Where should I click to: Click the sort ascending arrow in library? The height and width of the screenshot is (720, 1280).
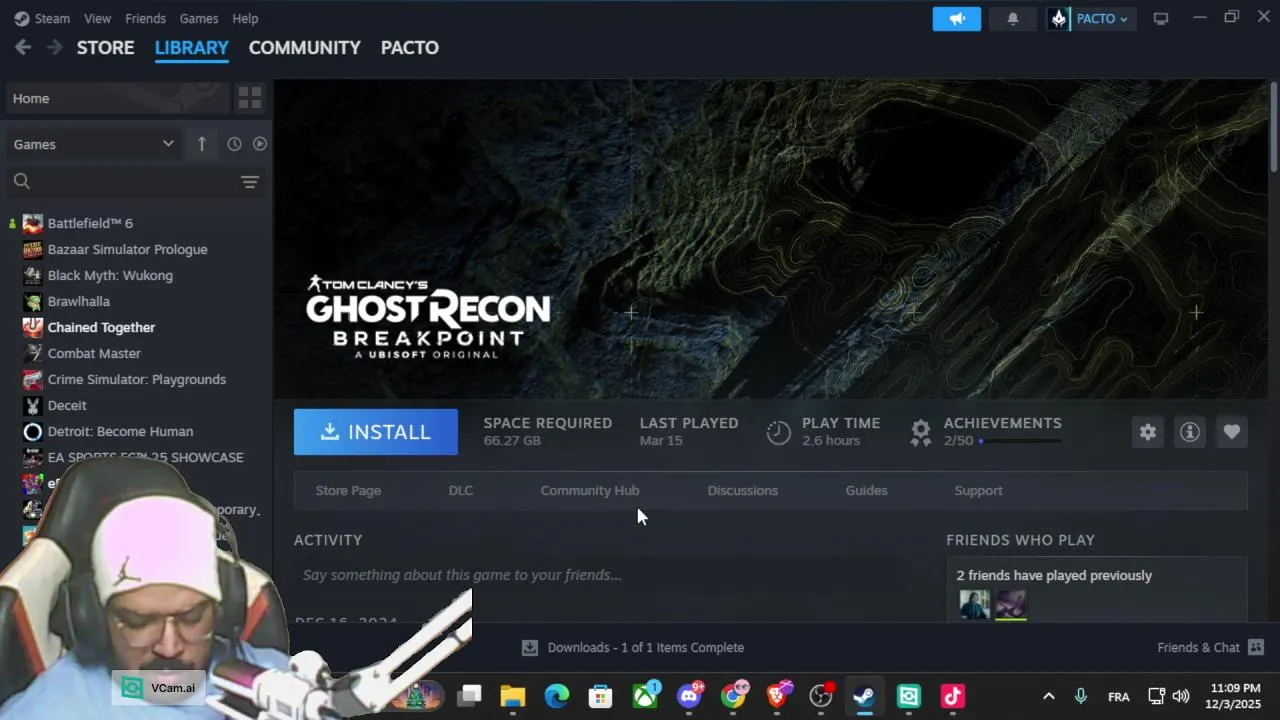pos(201,144)
